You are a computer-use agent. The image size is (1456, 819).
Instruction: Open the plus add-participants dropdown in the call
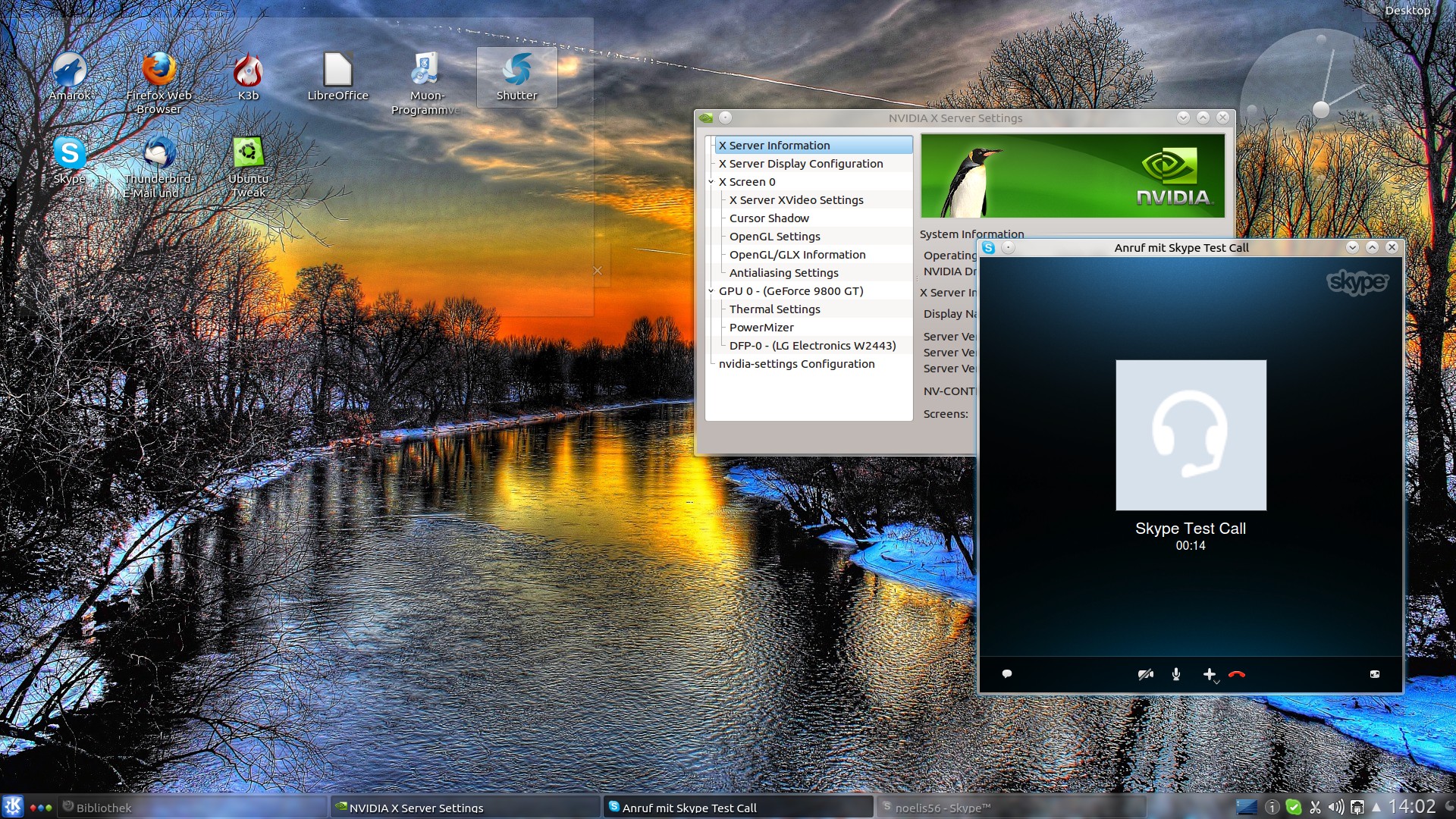pyautogui.click(x=1210, y=674)
